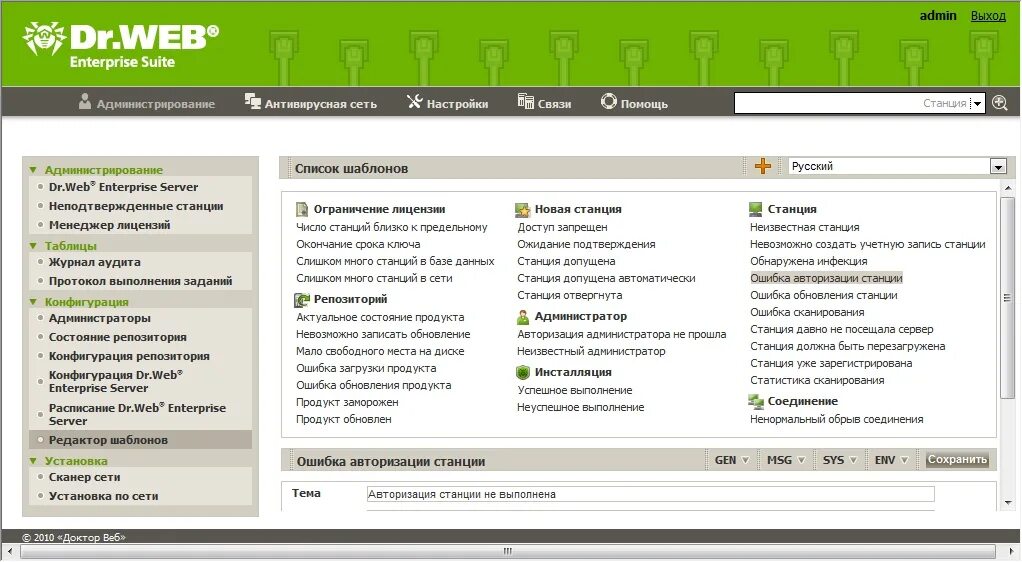Select template Станция отвергнута

[x=569, y=295]
